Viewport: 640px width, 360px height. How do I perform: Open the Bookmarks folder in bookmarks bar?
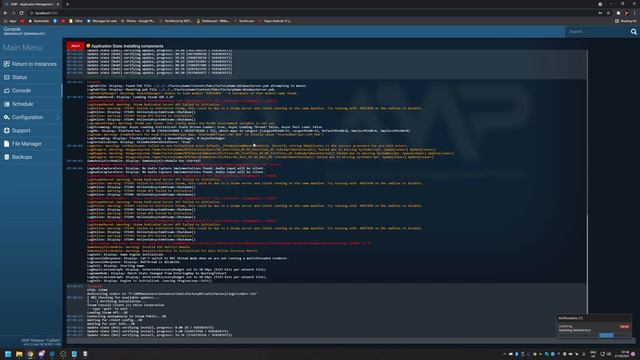pos(39,21)
